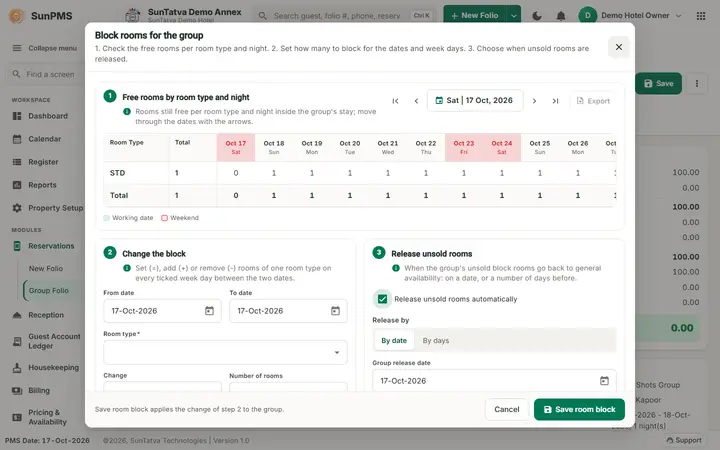
Task: Select the By days tab
Action: click(x=436, y=341)
